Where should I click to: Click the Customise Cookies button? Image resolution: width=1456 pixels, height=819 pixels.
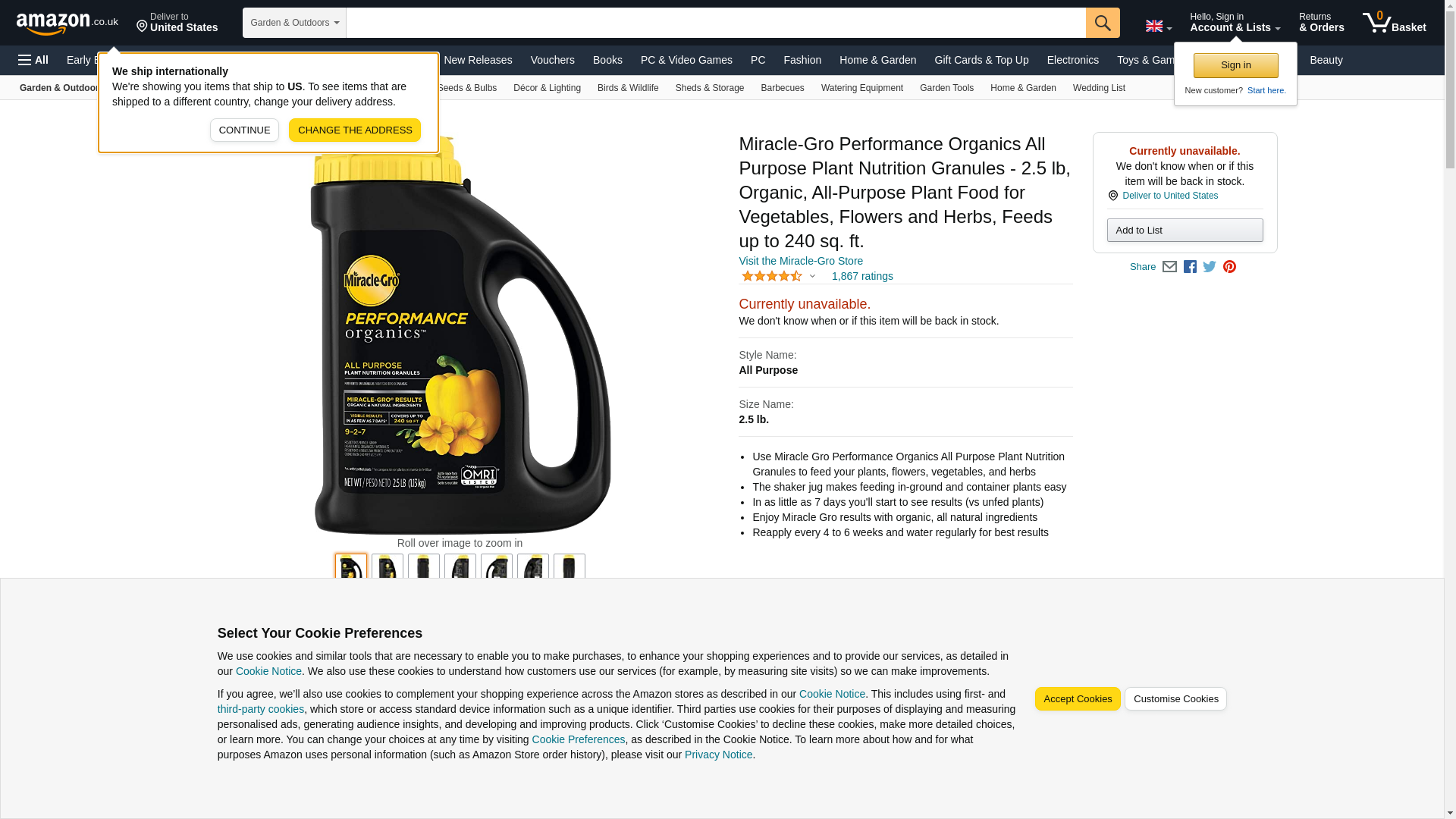tap(1175, 699)
